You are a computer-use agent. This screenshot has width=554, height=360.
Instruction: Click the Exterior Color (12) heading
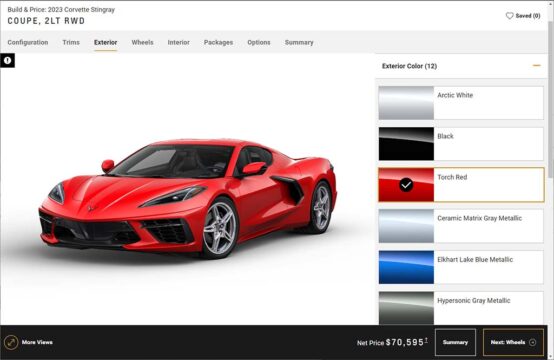click(x=409, y=66)
